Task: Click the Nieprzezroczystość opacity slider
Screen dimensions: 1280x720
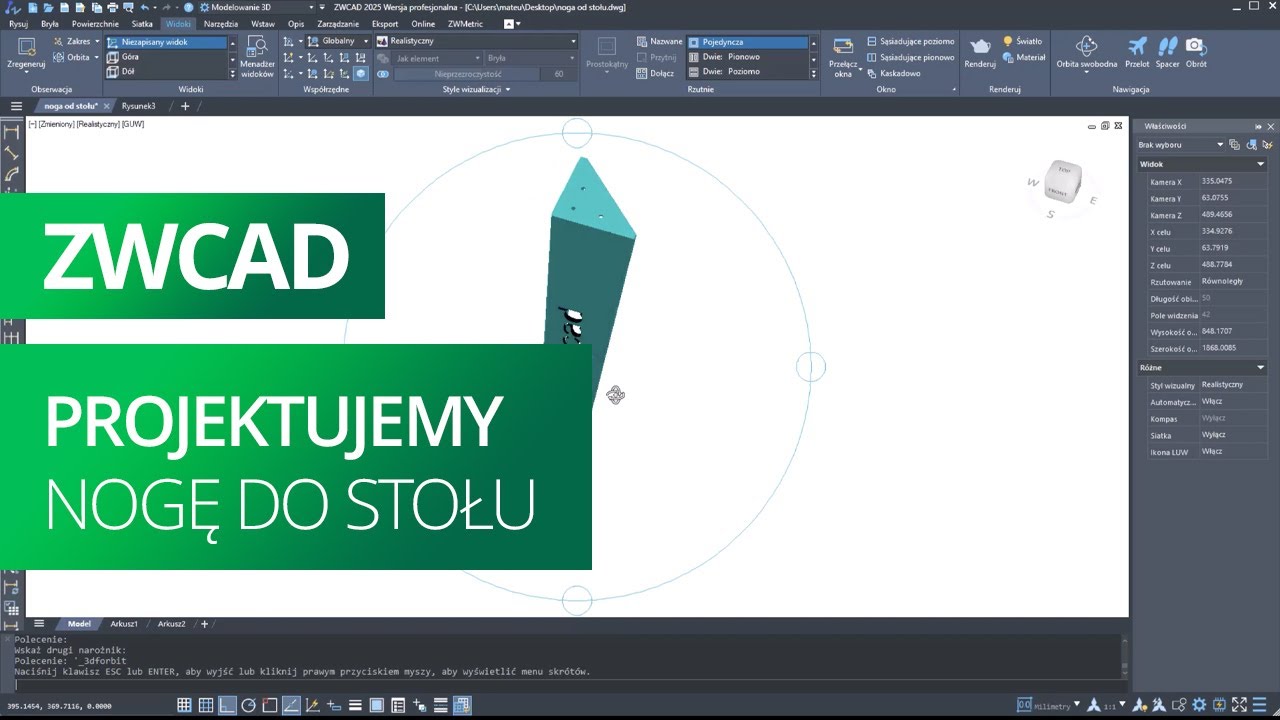Action: click(x=468, y=74)
